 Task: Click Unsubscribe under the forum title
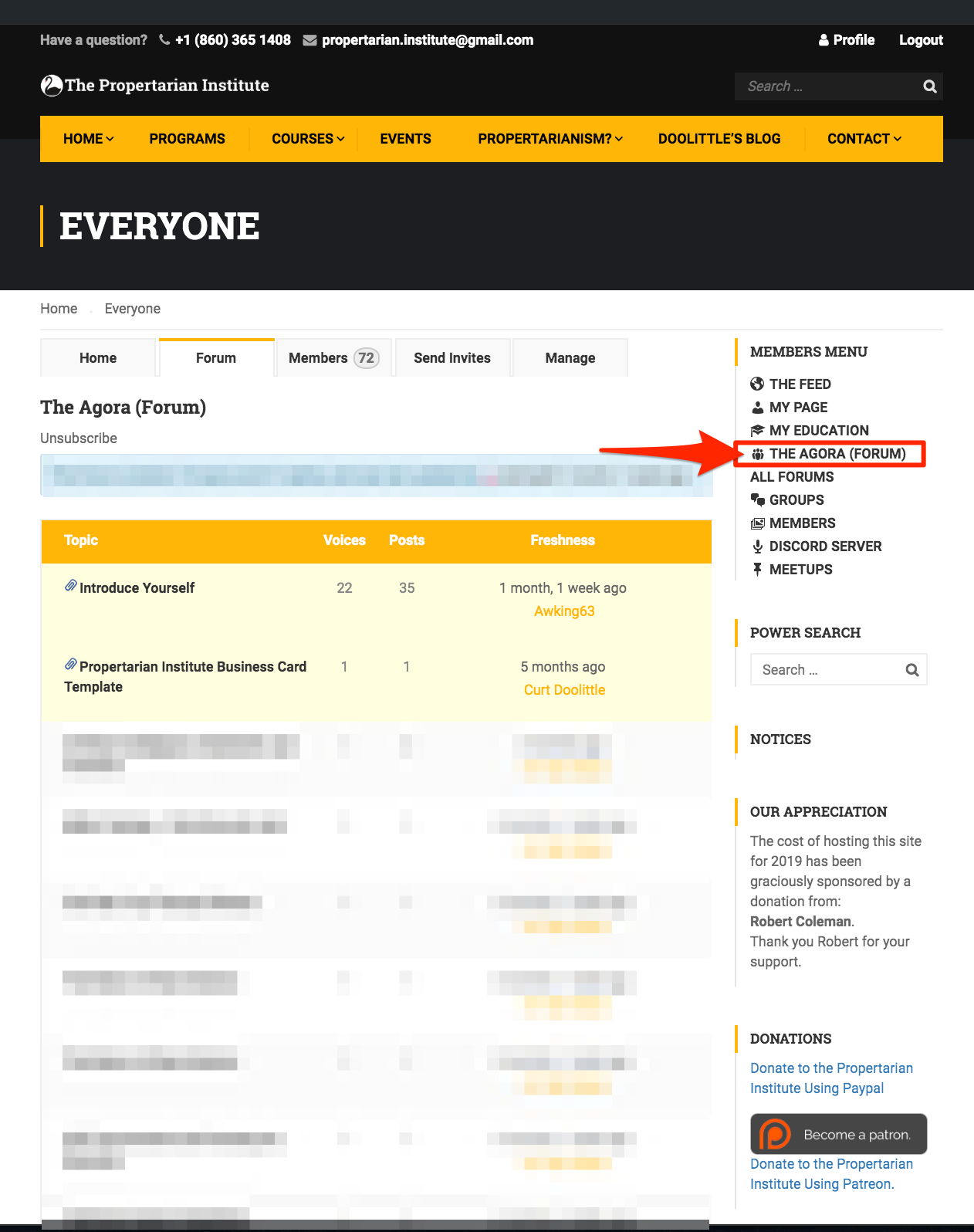coord(79,438)
